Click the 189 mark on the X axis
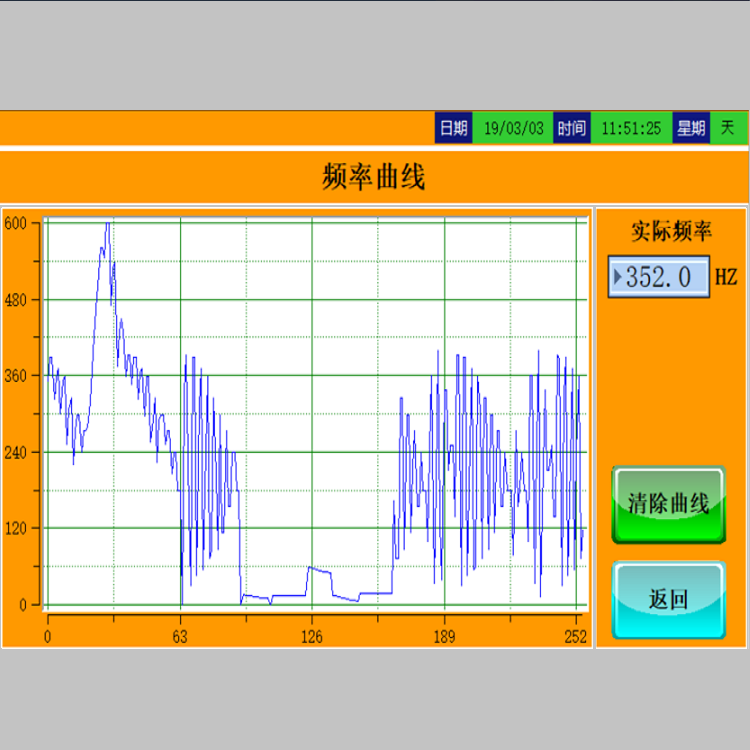 coord(444,633)
